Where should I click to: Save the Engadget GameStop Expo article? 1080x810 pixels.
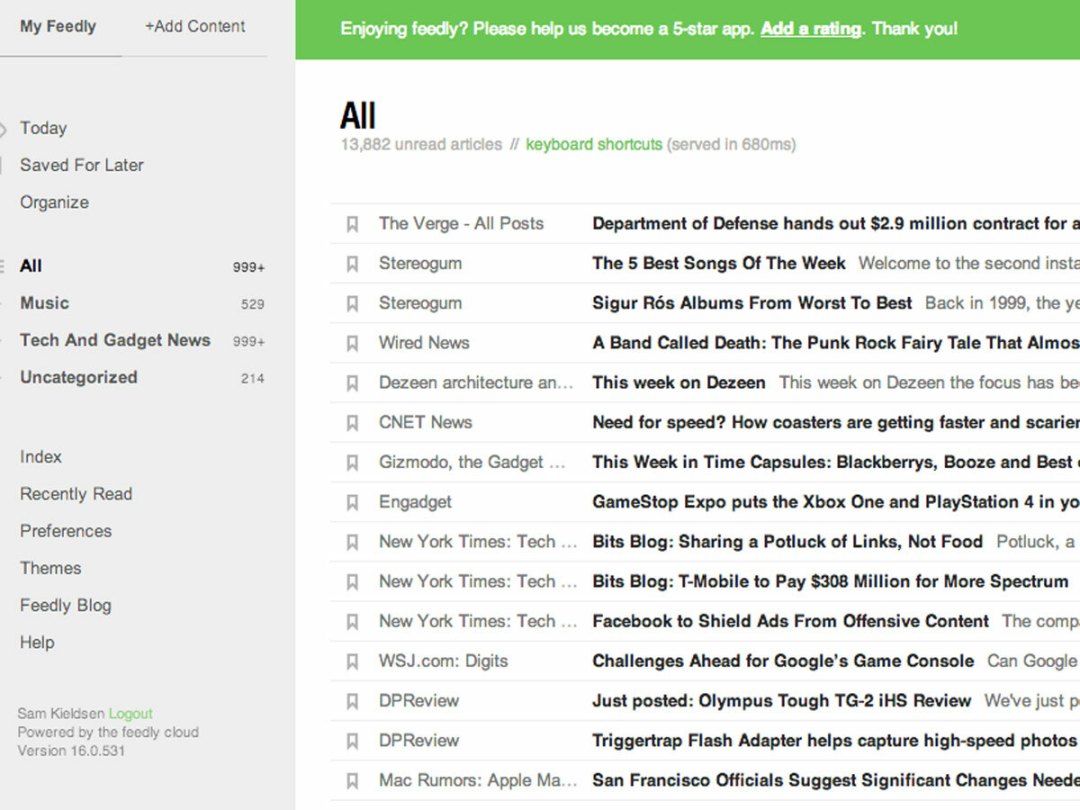coord(352,502)
